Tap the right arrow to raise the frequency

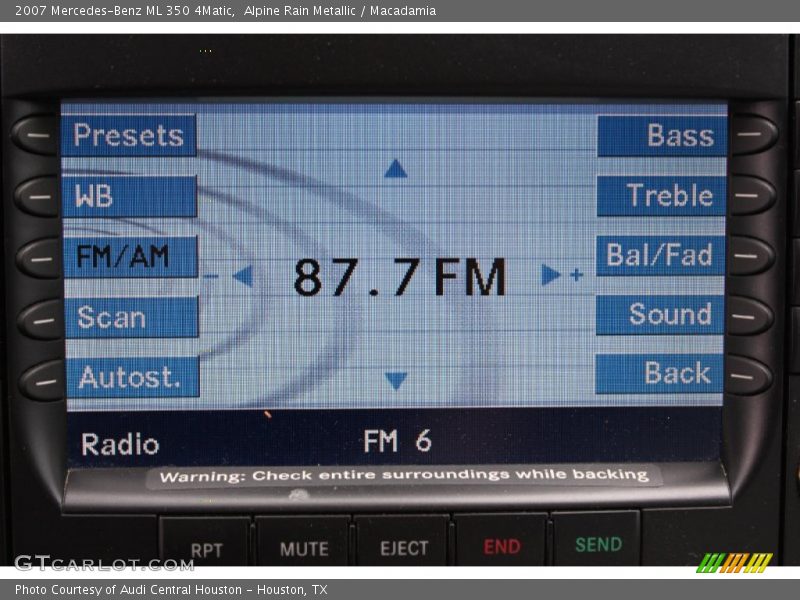coord(551,275)
